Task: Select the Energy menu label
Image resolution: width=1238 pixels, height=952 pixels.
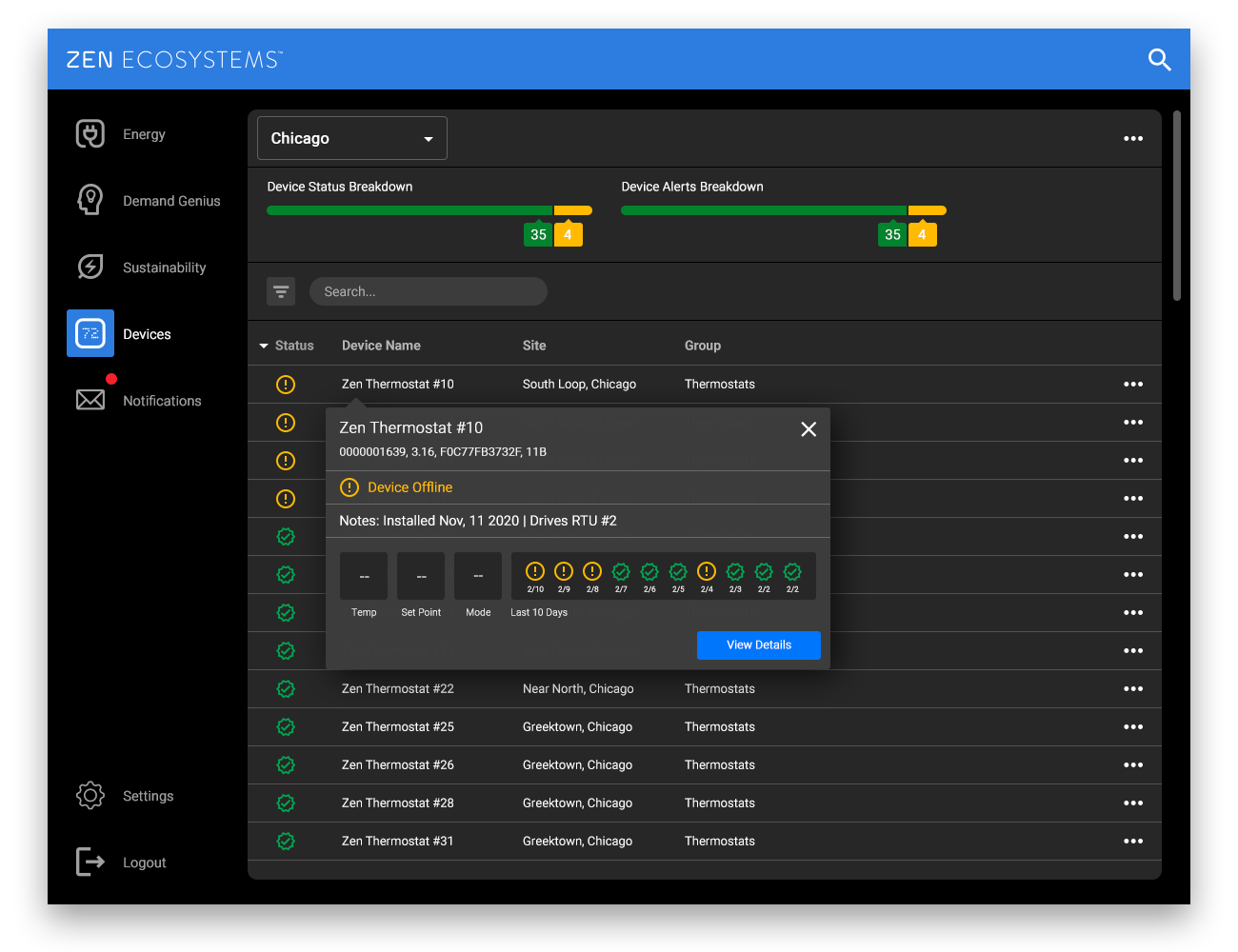Action: tap(144, 134)
